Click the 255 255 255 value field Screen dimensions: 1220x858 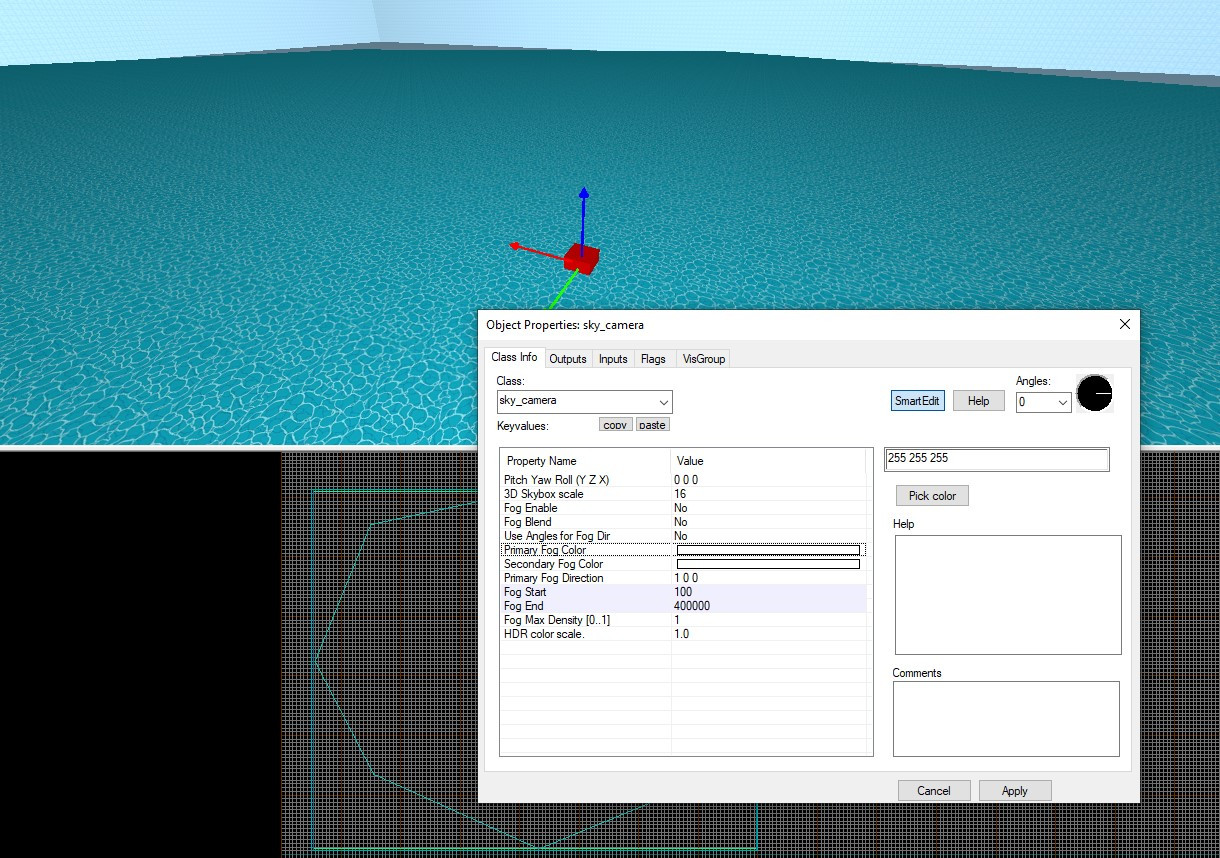997,459
